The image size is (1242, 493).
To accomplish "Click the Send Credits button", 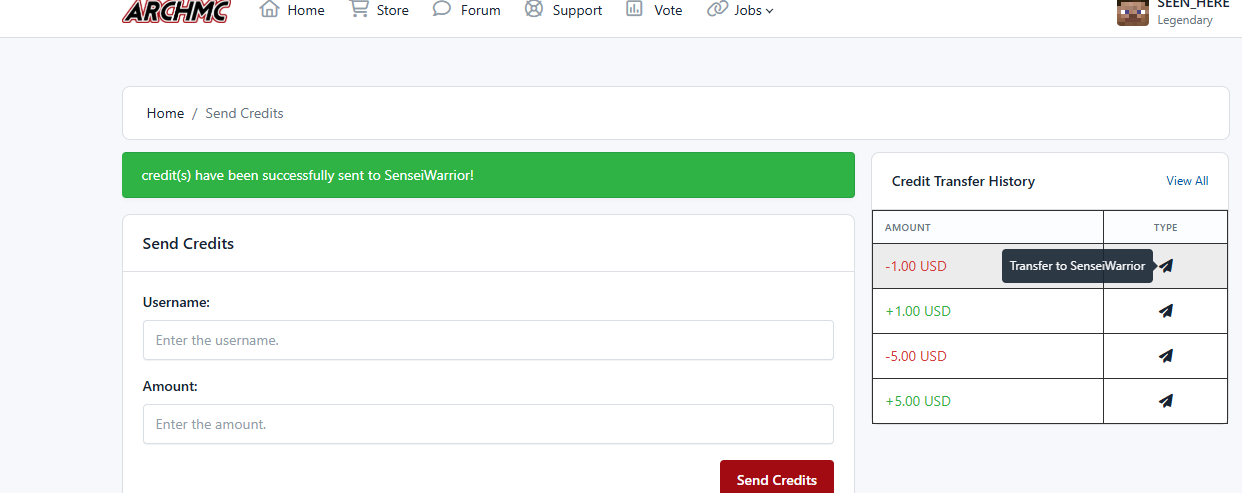I will click(777, 478).
